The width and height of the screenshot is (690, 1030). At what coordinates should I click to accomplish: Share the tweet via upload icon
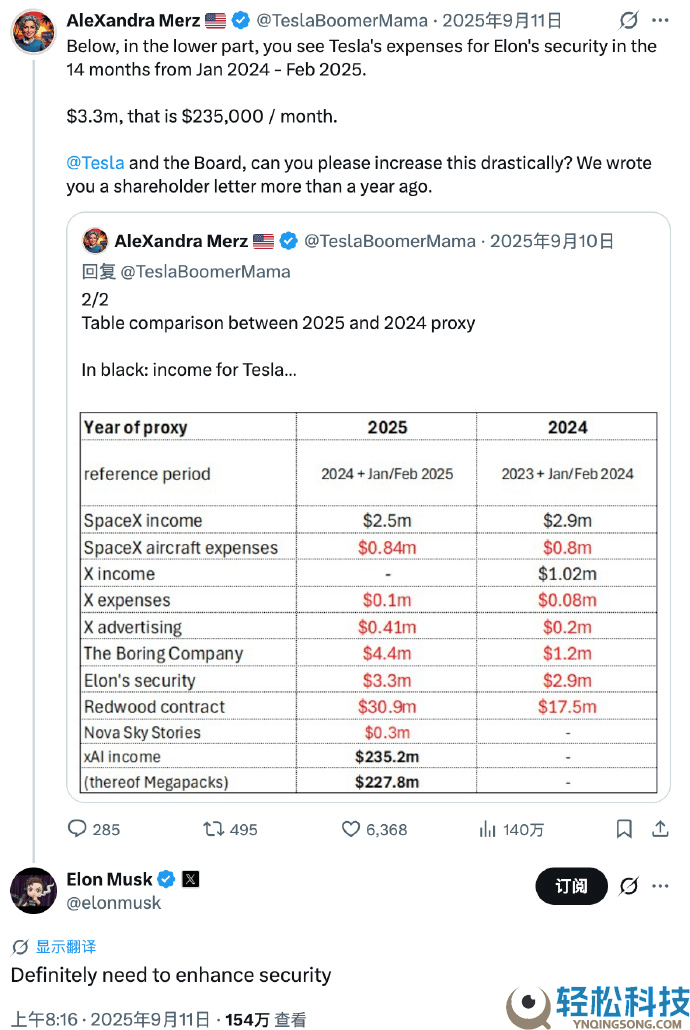click(660, 829)
